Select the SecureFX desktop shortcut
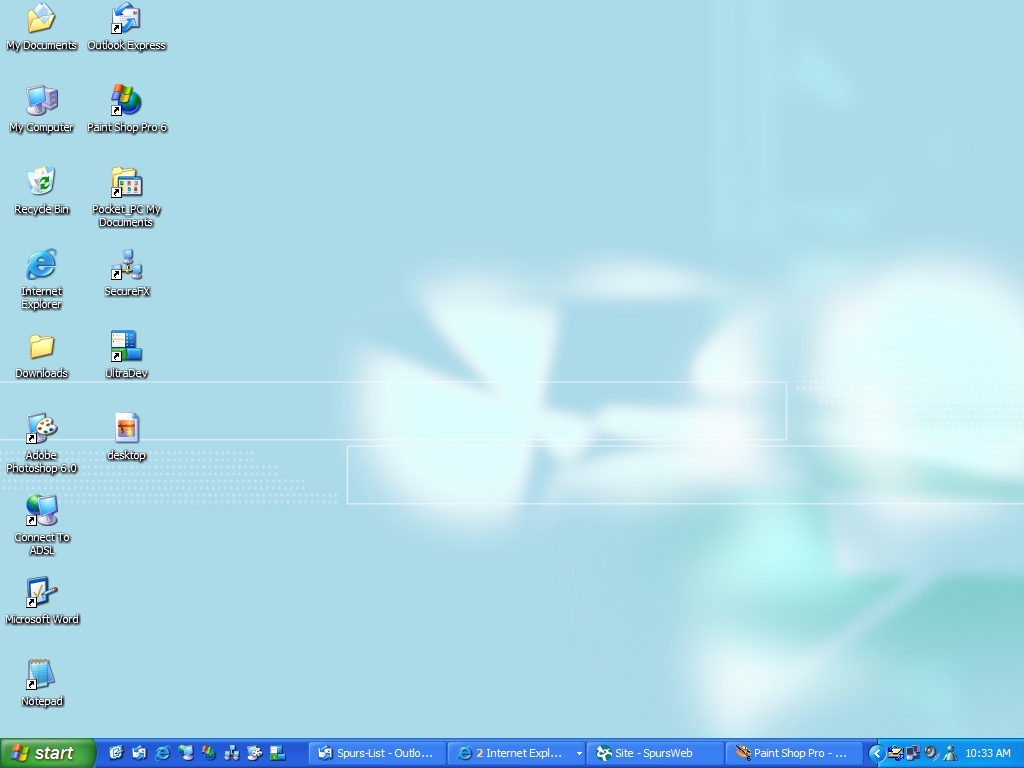1024x768 pixels. coord(126,265)
